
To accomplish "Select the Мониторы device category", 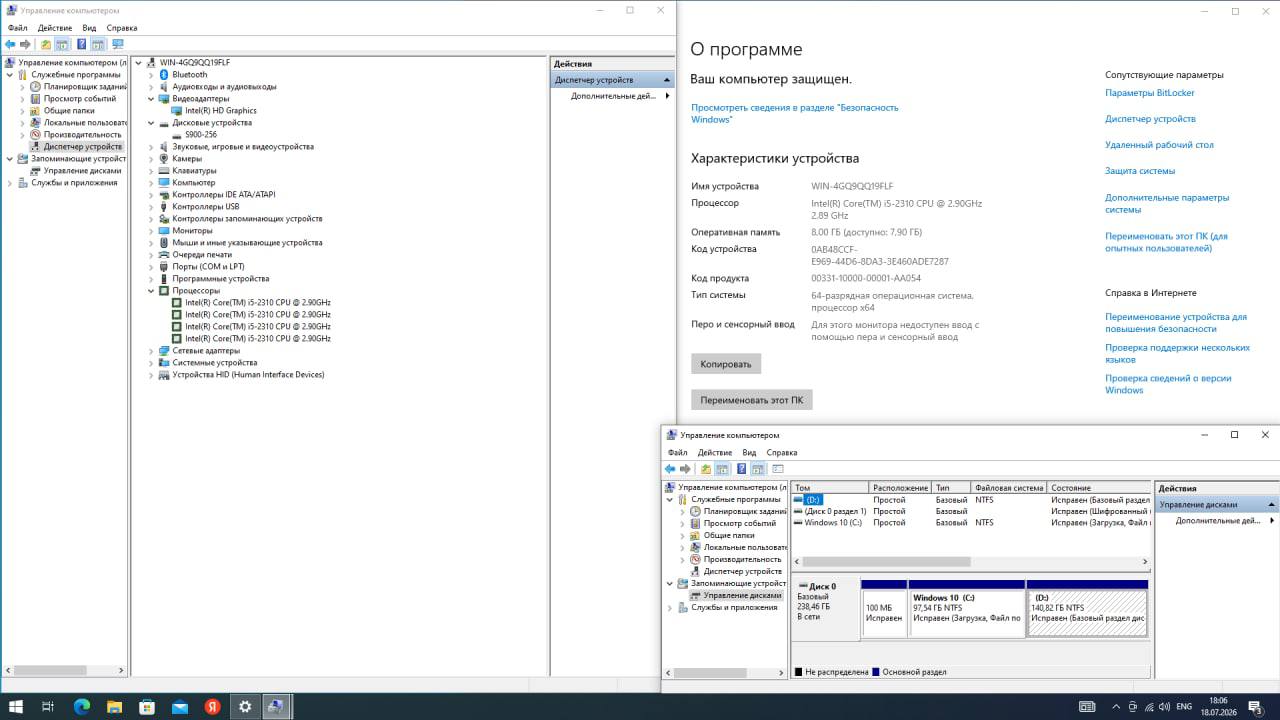I will 192,231.
